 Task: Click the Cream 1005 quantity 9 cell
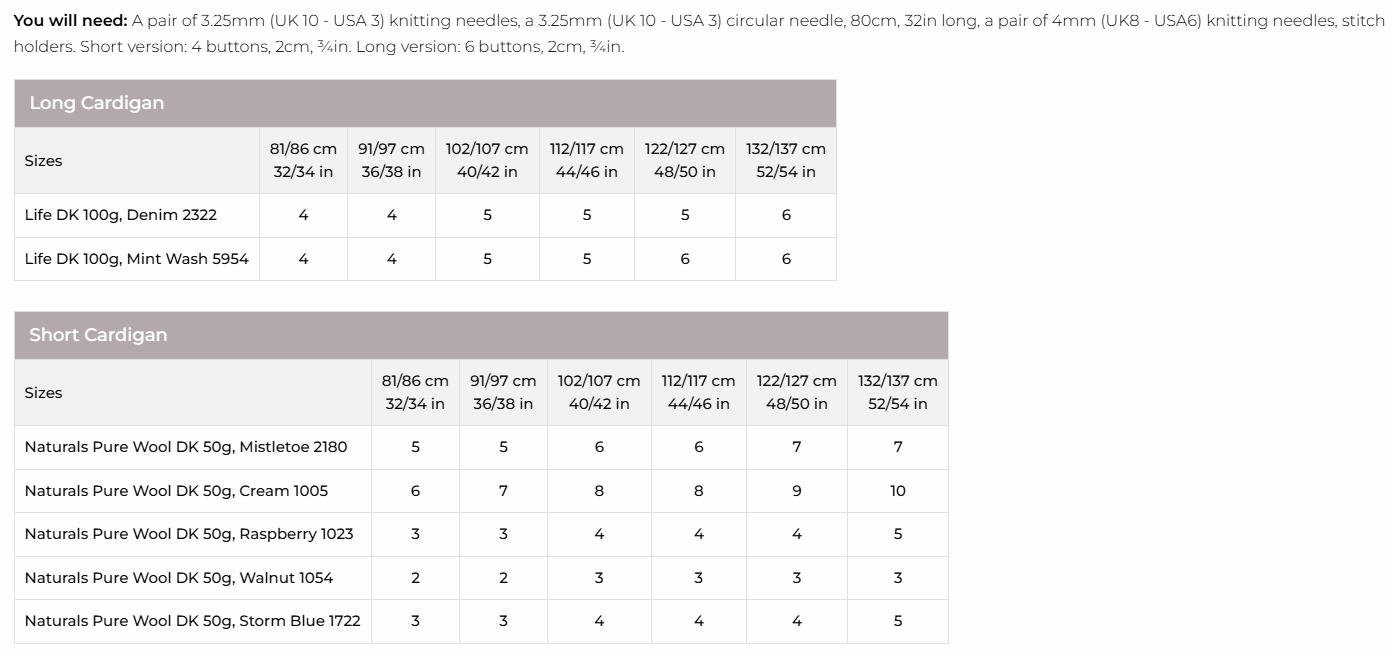pos(797,491)
